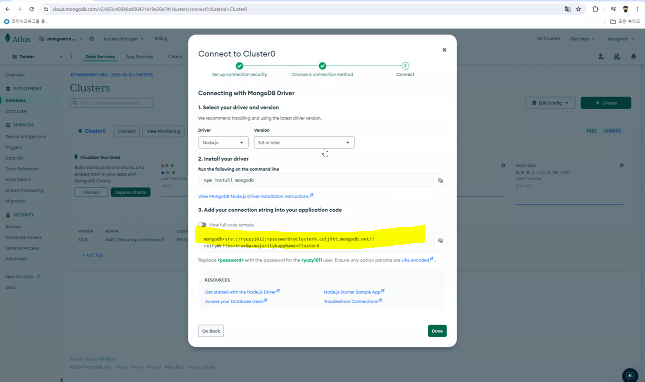Click the Explore Charts button

130,192
